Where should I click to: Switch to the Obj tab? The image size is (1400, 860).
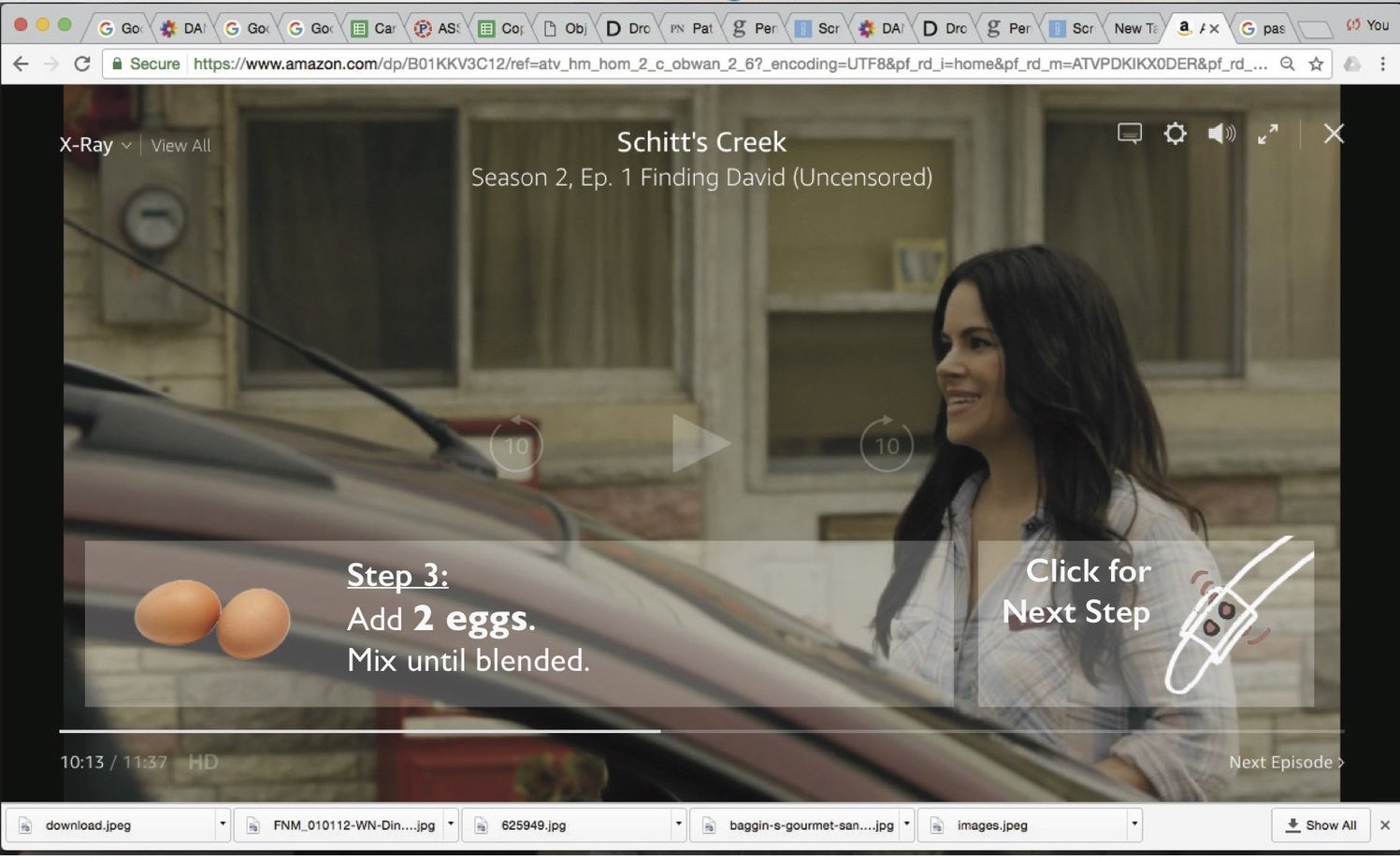[565, 28]
